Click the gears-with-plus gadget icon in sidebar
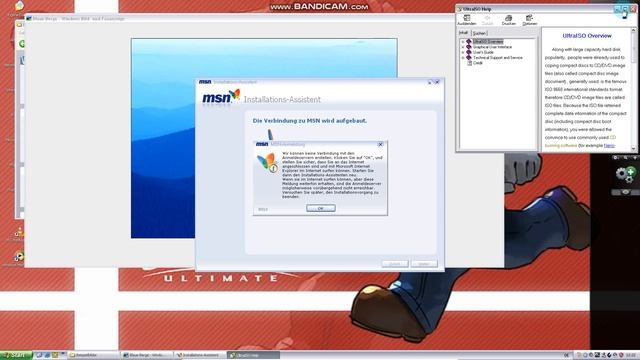The height and width of the screenshot is (360, 640). coord(625,174)
